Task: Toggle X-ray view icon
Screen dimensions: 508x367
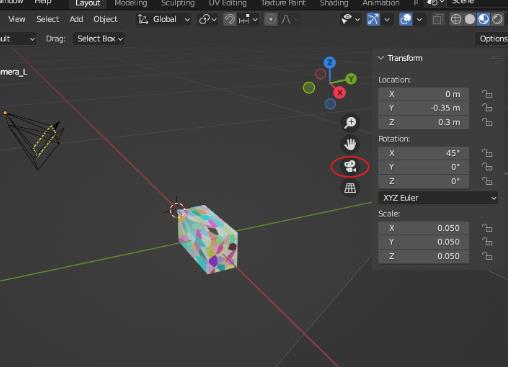Action: click(437, 20)
